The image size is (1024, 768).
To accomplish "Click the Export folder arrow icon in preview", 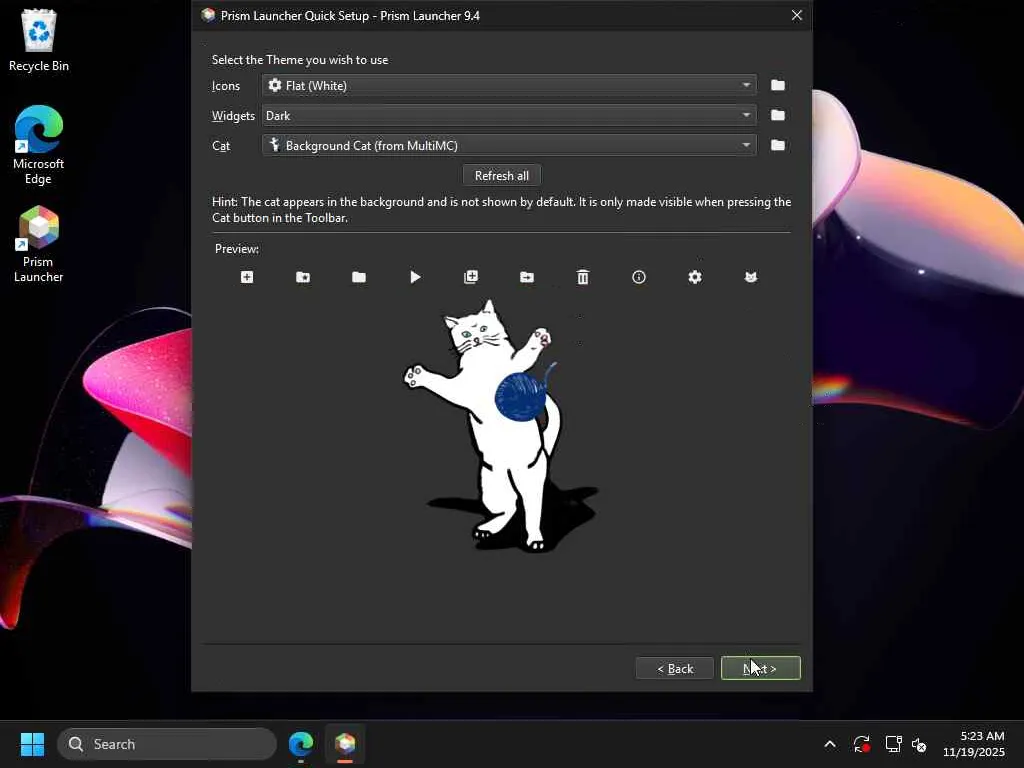I will pyautogui.click(x=527, y=277).
